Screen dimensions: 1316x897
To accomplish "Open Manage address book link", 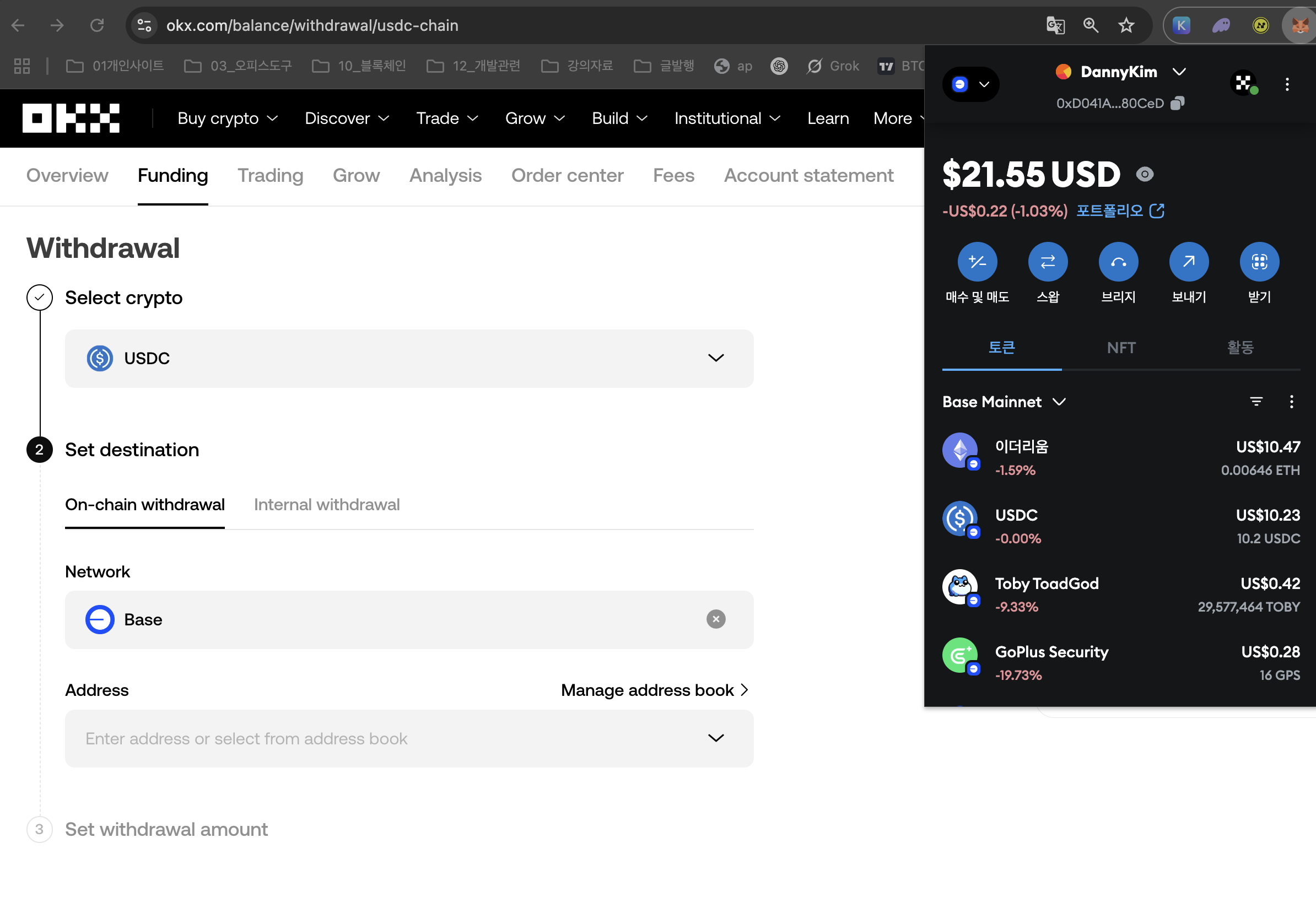I will tap(654, 690).
